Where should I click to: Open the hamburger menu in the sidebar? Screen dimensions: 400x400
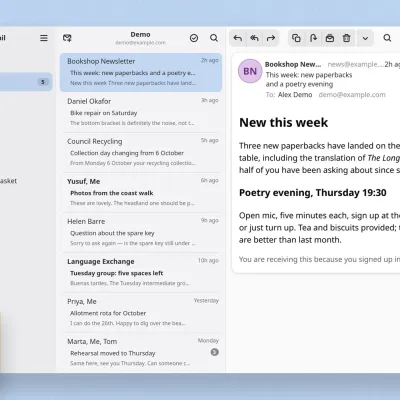(x=44, y=38)
